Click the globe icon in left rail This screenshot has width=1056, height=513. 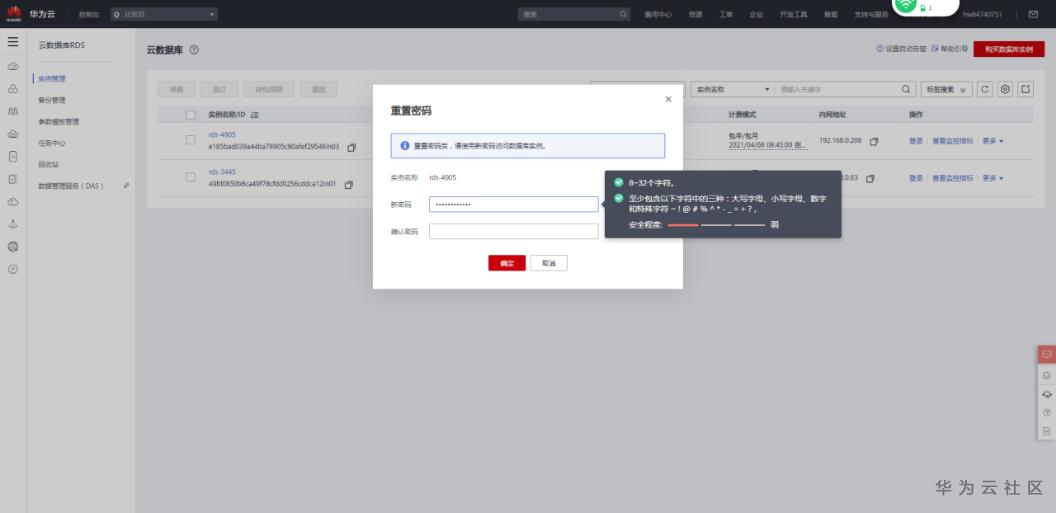(x=13, y=247)
